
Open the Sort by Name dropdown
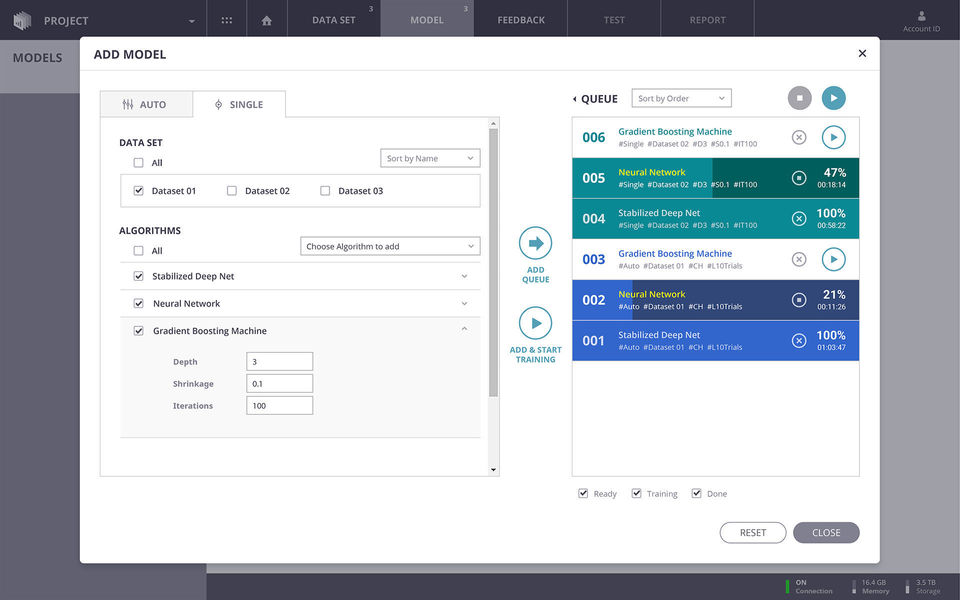click(430, 159)
